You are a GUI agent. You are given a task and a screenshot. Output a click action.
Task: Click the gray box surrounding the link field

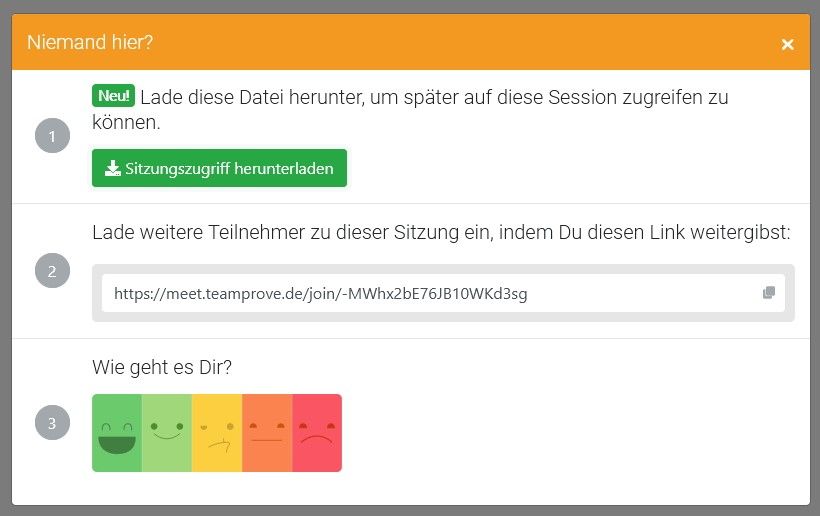pos(443,316)
